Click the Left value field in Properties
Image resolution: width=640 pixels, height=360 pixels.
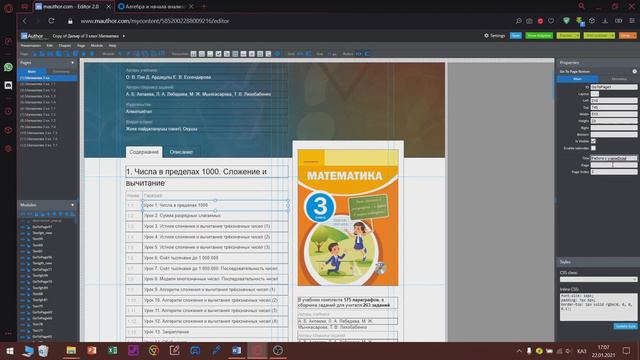point(613,100)
